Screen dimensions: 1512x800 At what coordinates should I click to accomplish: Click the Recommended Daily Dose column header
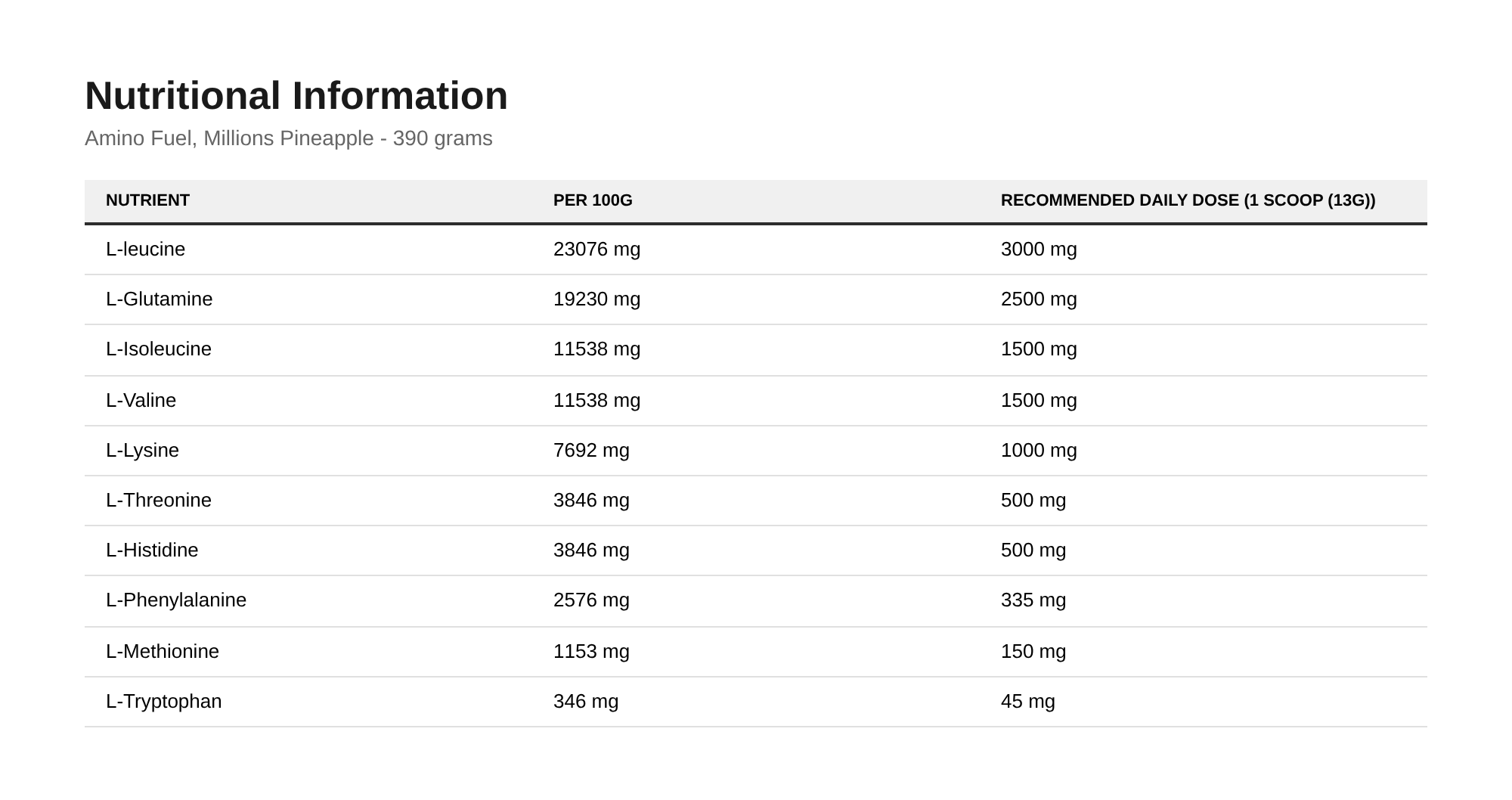[1188, 200]
